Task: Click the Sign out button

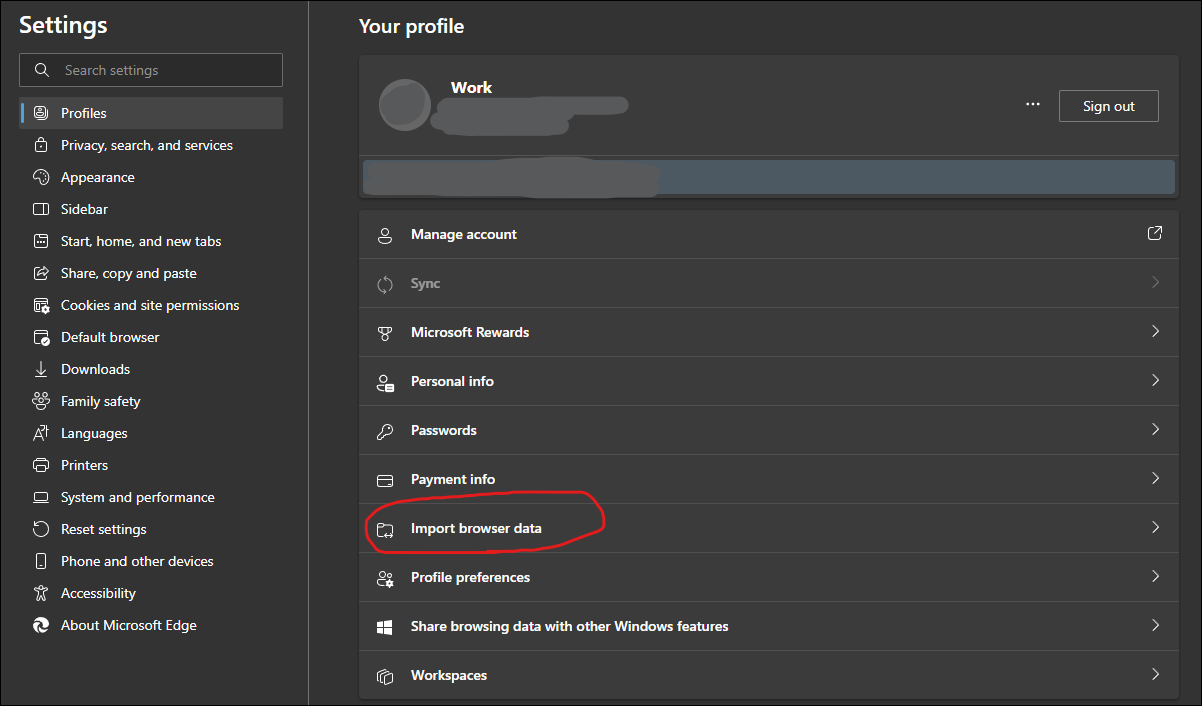Action: 1109,106
